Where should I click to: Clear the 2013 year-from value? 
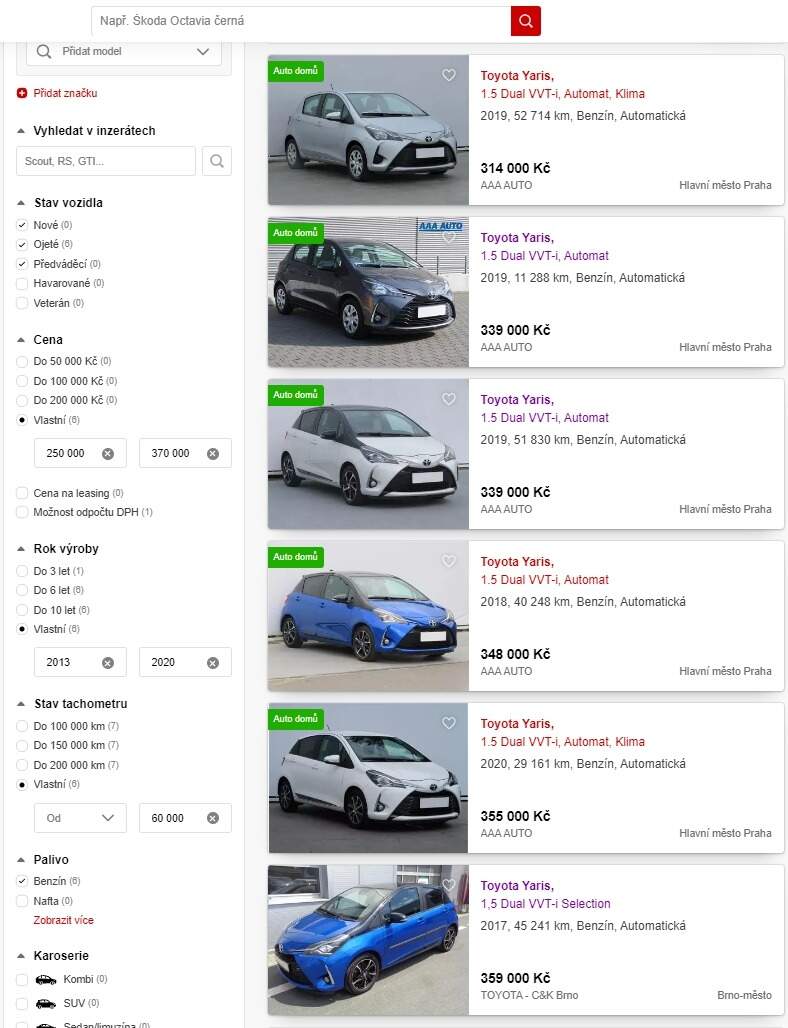pyautogui.click(x=108, y=663)
